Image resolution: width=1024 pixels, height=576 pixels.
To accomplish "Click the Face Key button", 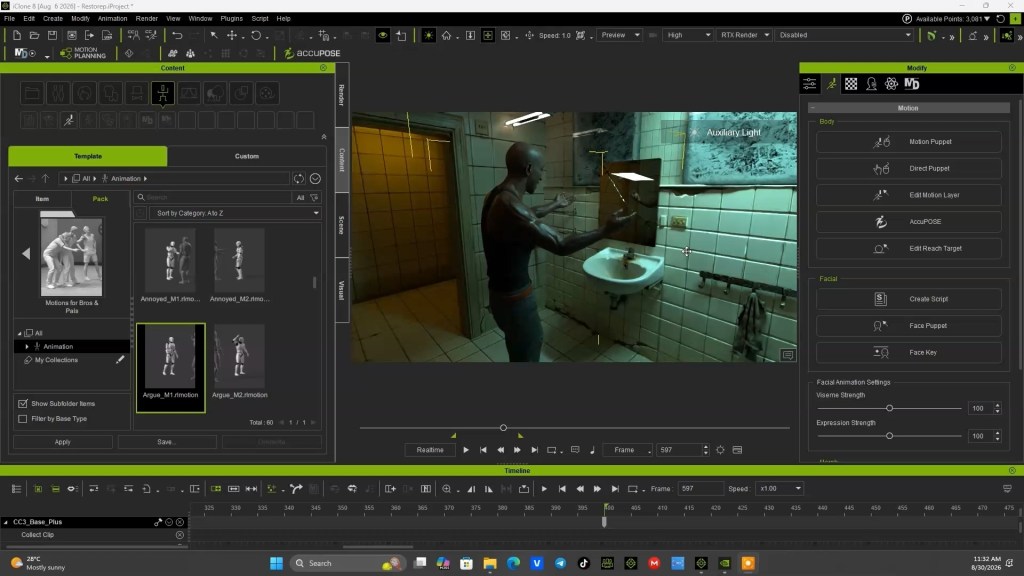I will coord(908,353).
